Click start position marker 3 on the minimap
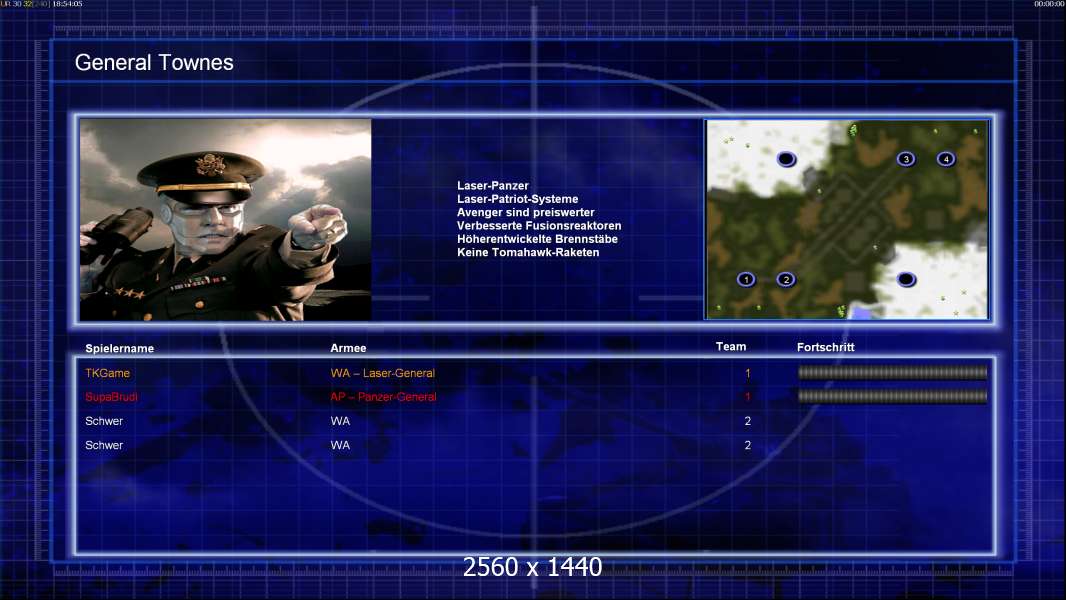Screen dimensions: 1066x600 point(906,159)
